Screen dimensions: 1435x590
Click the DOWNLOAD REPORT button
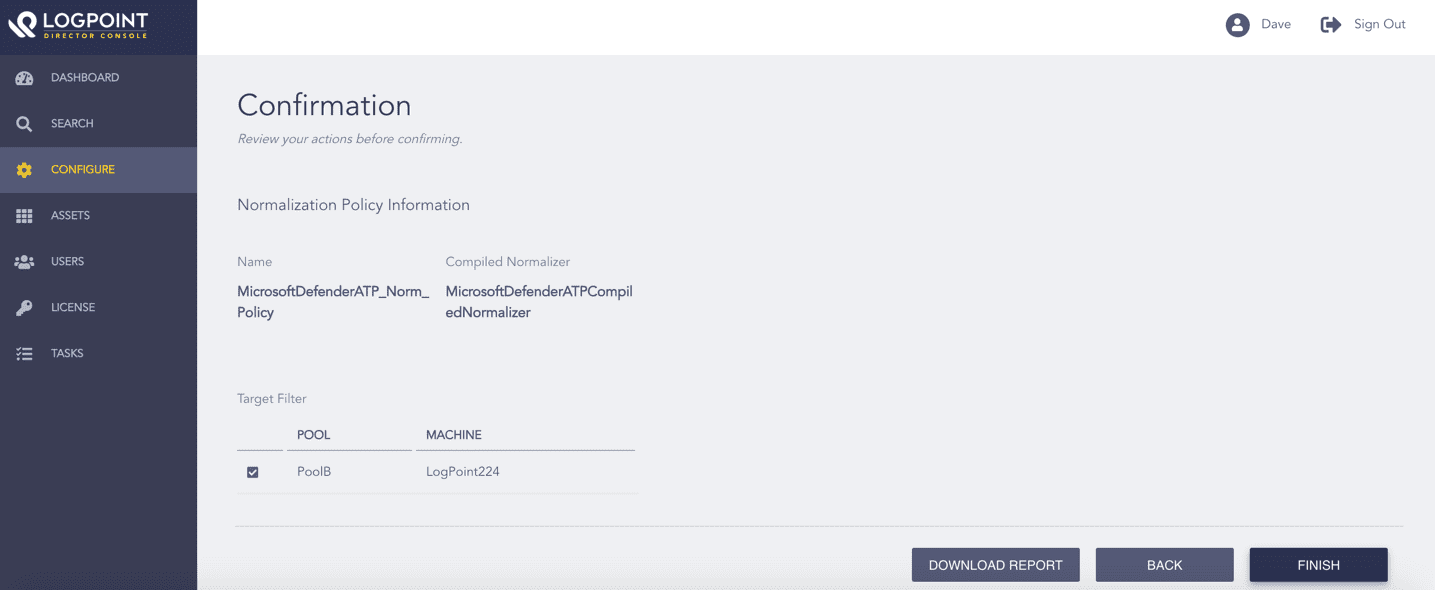(x=994, y=564)
